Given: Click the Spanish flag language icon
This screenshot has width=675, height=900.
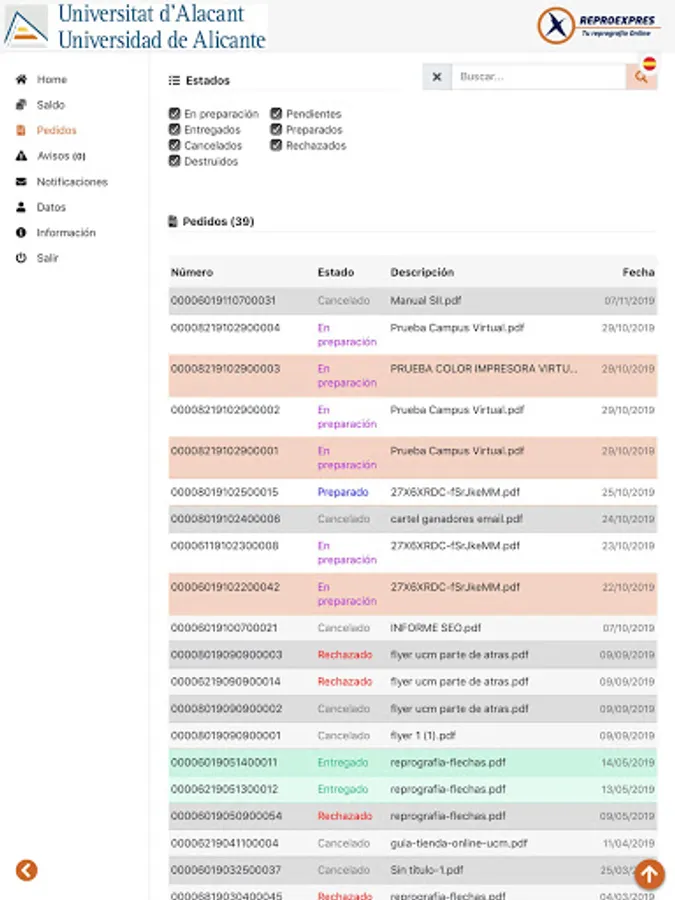Looking at the screenshot, I should click(649, 63).
